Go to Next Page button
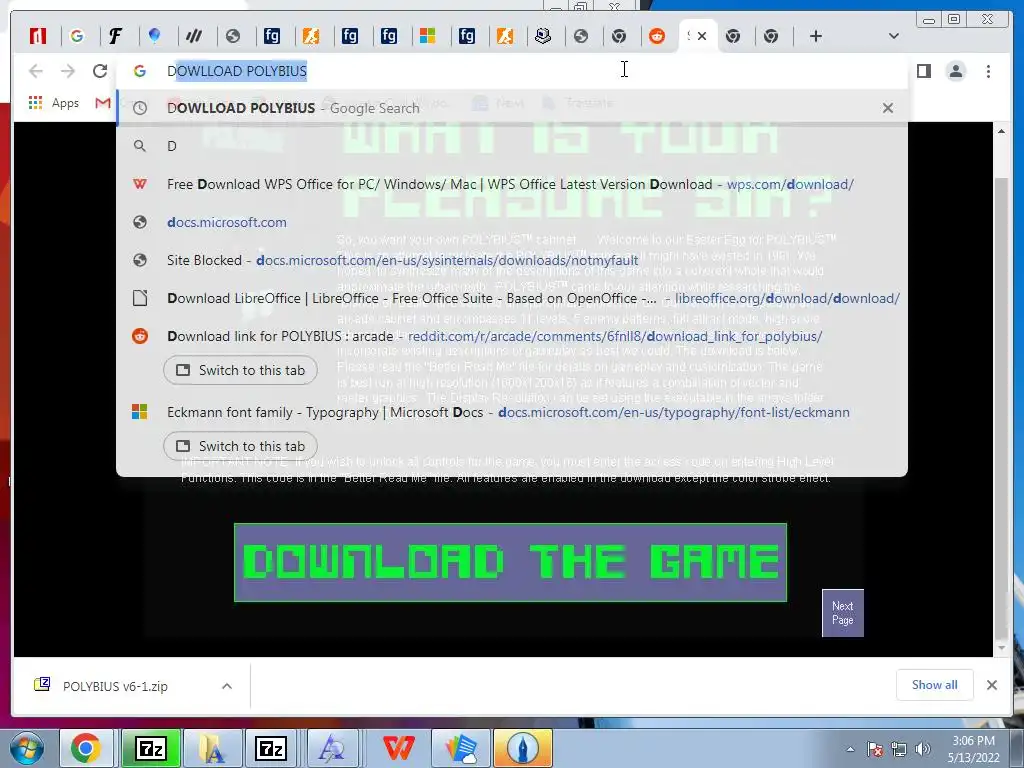Image resolution: width=1024 pixels, height=768 pixels. (x=842, y=613)
